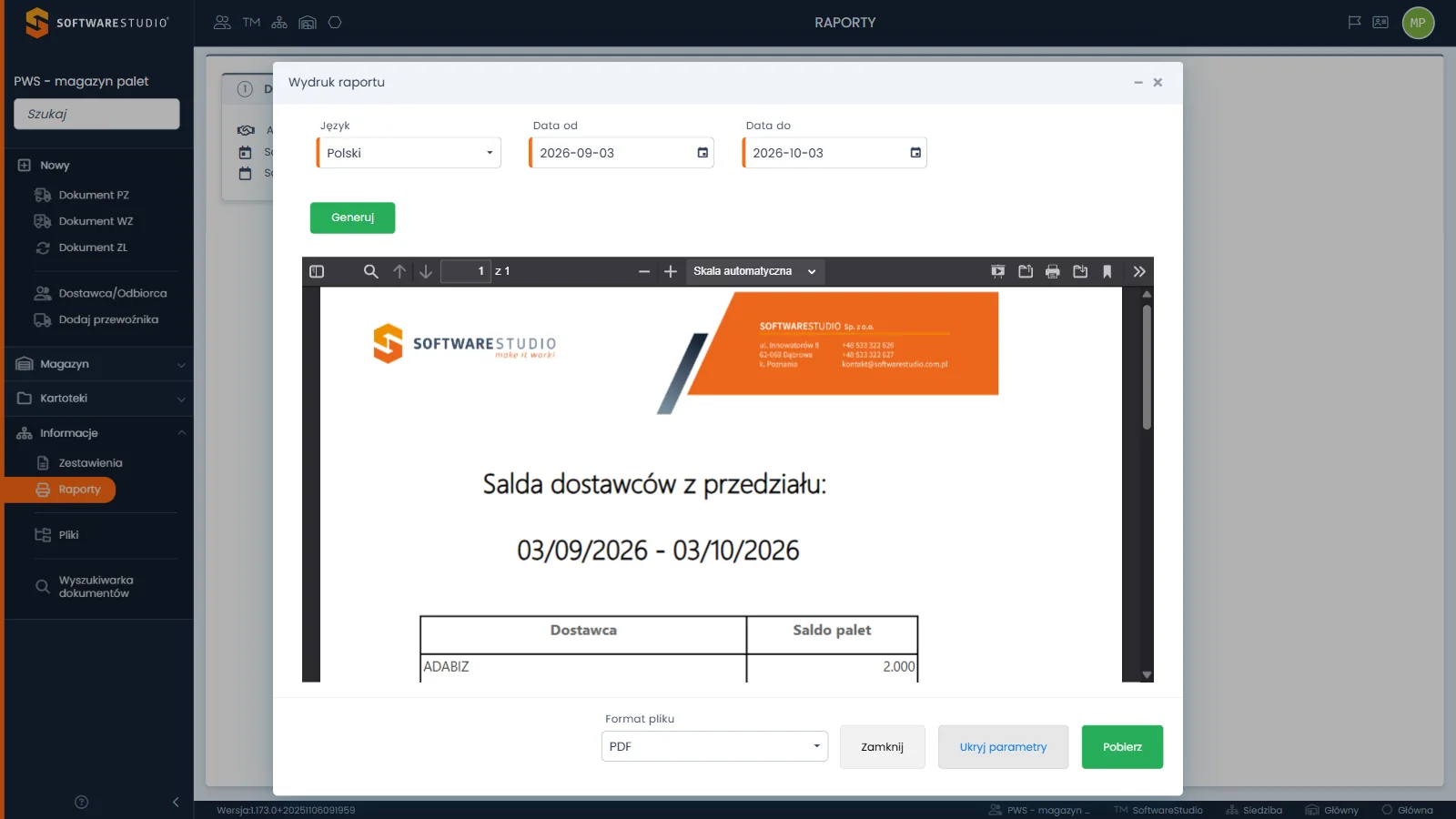This screenshot has height=819, width=1456.
Task: Click the Szukaj search field
Action: pos(96,114)
